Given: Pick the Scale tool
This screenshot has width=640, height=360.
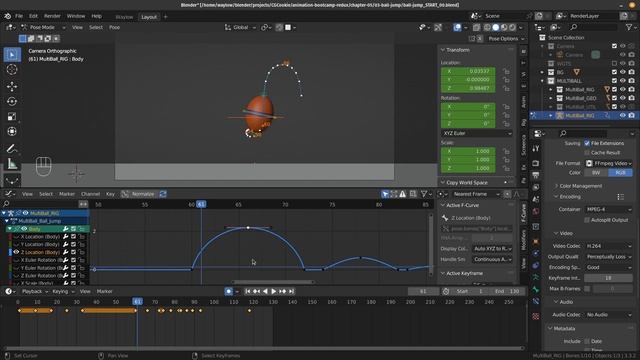Looking at the screenshot, I should click(12, 116).
